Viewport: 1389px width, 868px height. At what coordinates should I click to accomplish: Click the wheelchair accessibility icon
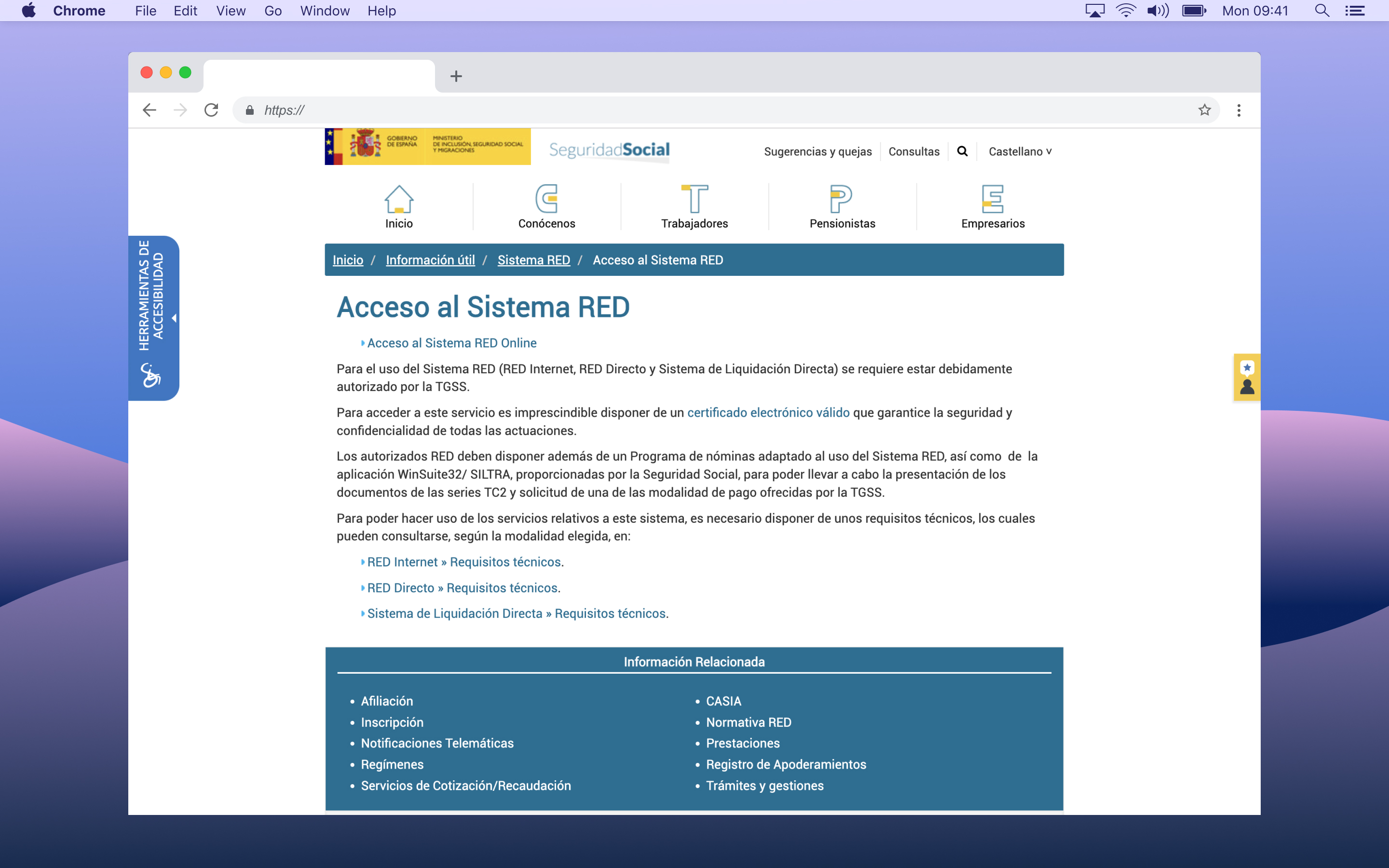click(150, 376)
